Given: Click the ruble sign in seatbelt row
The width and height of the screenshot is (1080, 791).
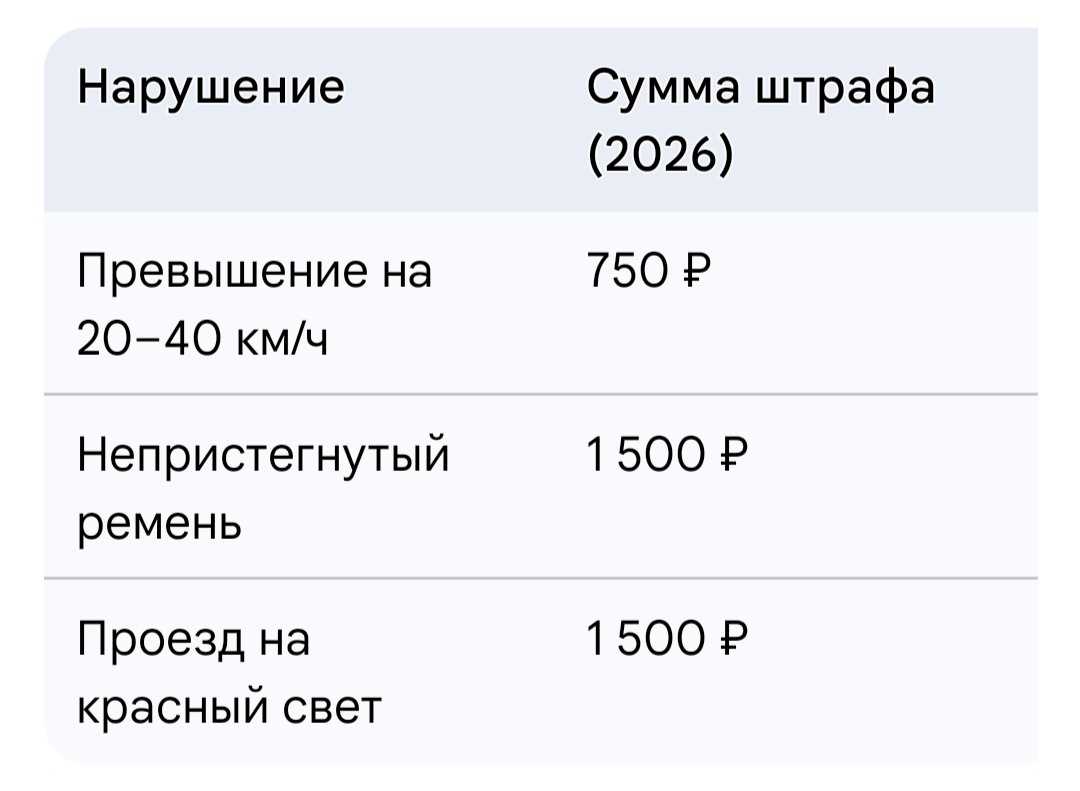Looking at the screenshot, I should (734, 454).
